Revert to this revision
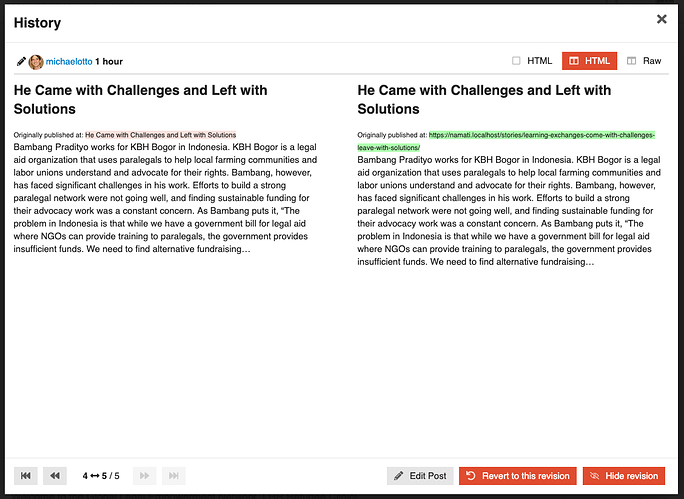The width and height of the screenshot is (684, 499). 518,476
